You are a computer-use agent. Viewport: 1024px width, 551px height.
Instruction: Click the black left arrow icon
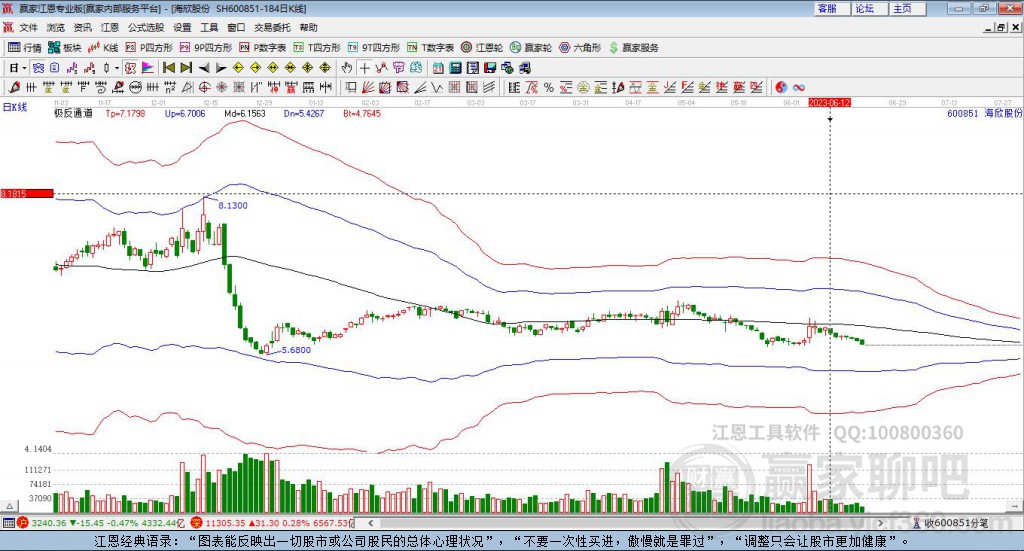204,68
